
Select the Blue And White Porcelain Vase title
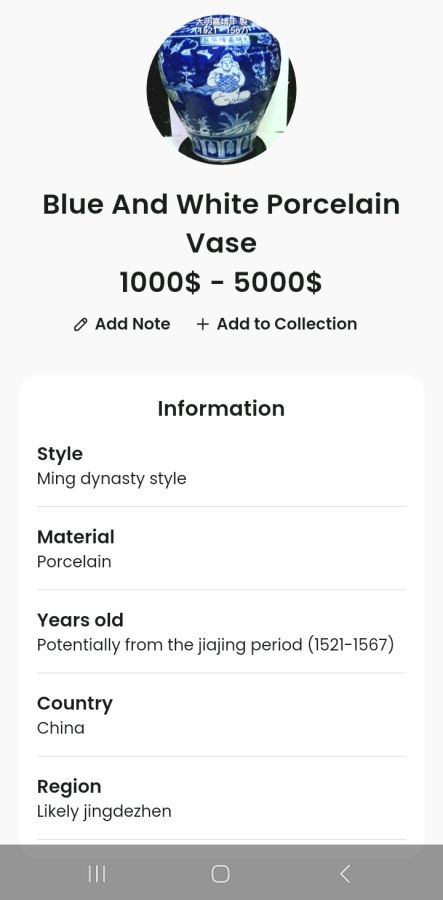[222, 223]
